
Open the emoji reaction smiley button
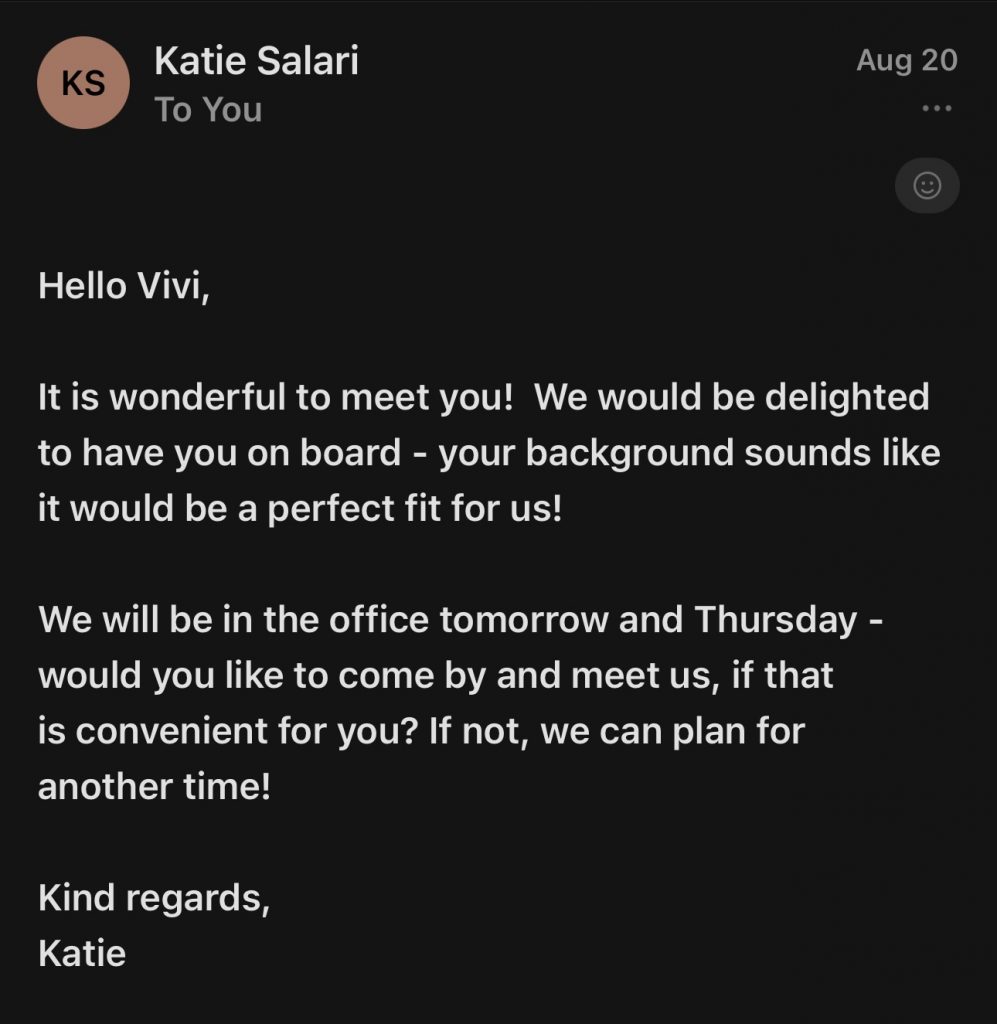coord(926,185)
